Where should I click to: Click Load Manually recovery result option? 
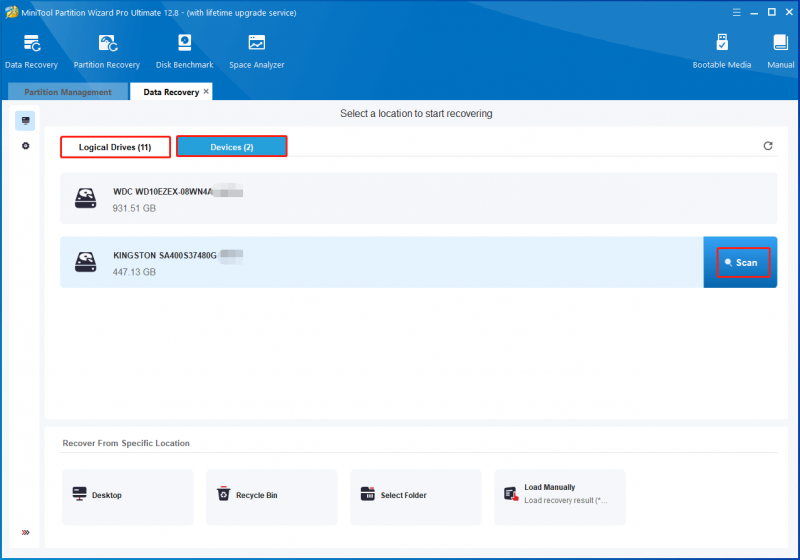[560, 497]
